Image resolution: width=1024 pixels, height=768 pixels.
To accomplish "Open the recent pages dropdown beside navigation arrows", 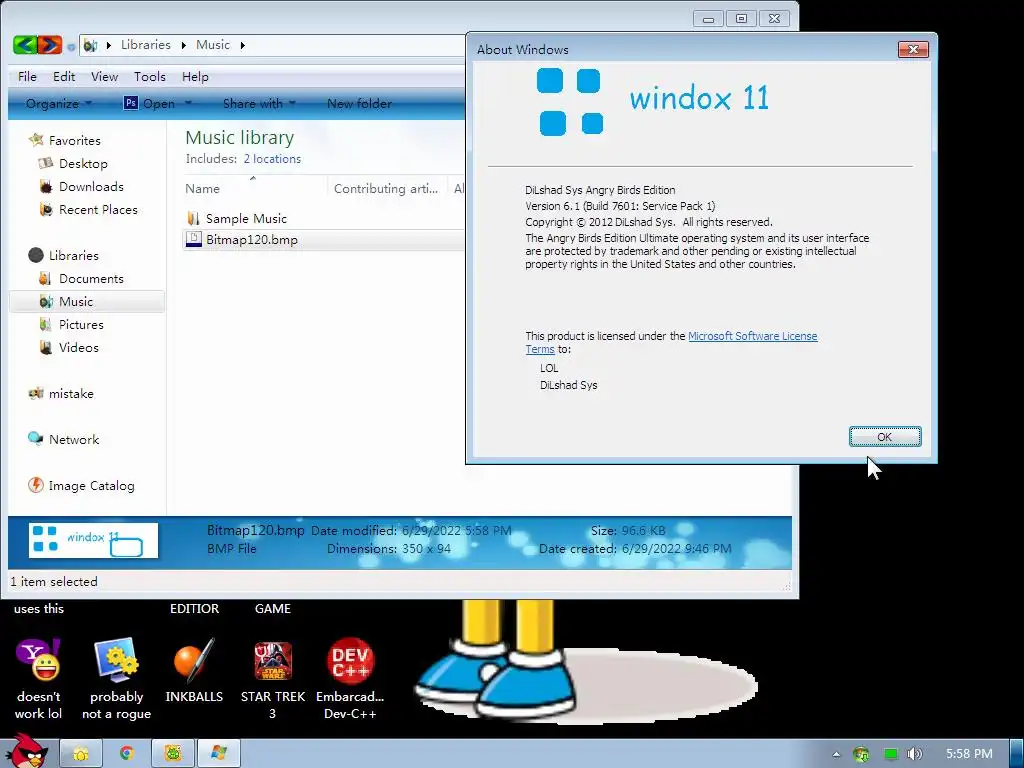I will click(71, 47).
